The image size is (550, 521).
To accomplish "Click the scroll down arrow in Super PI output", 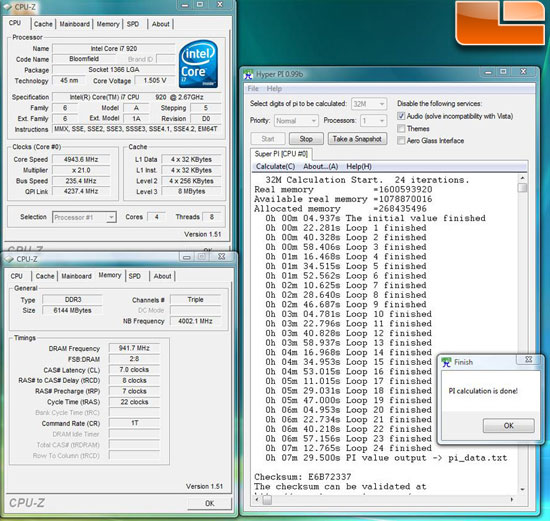I will tap(523, 489).
